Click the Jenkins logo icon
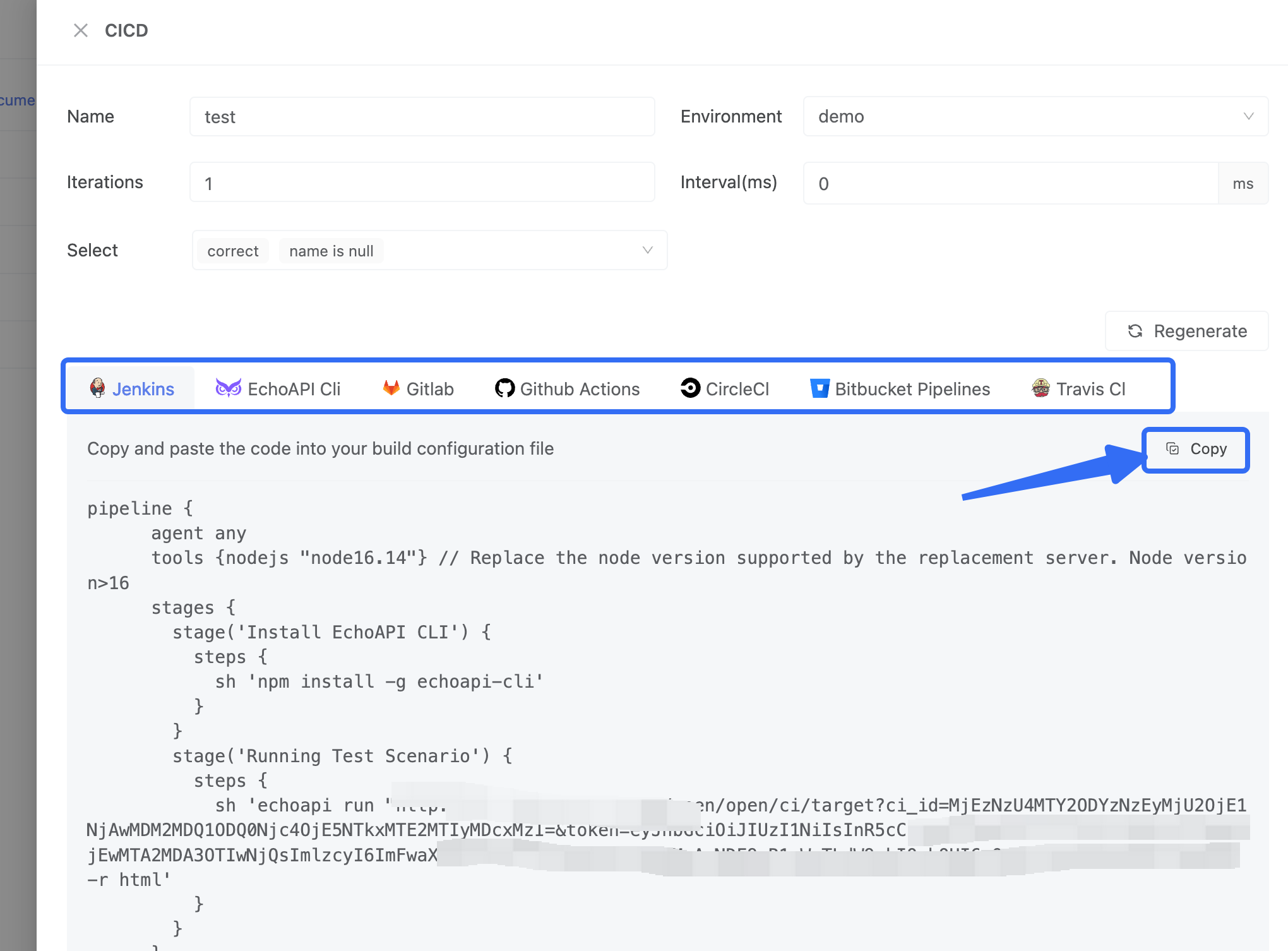Screen dimensions: 1288x951 pyautogui.click(x=98, y=388)
